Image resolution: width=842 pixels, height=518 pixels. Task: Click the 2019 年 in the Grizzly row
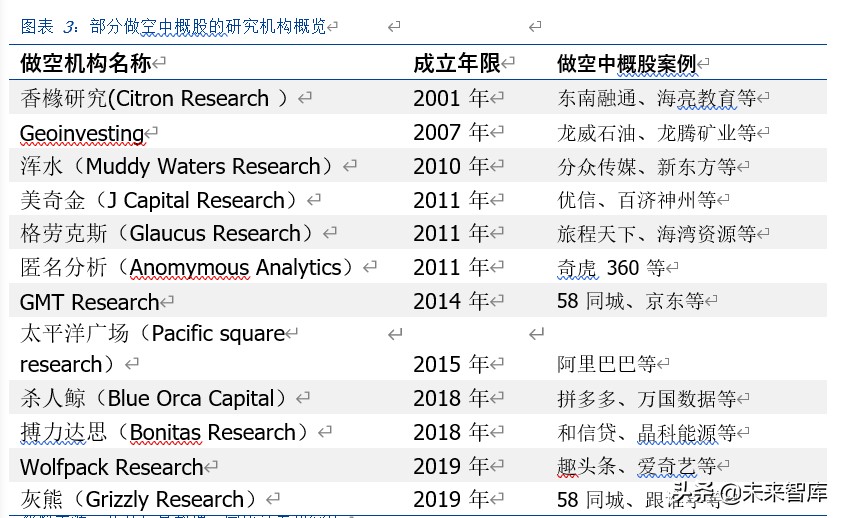point(451,500)
